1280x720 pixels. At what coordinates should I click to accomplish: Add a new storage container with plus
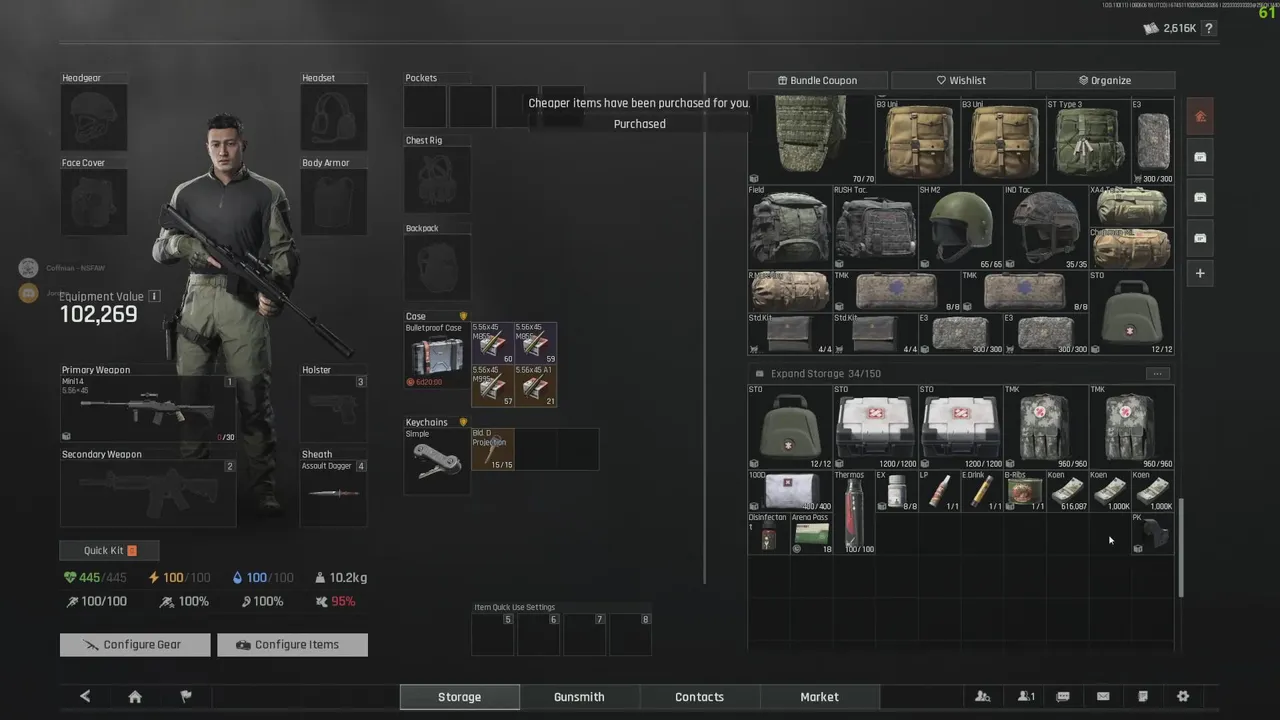click(1200, 273)
